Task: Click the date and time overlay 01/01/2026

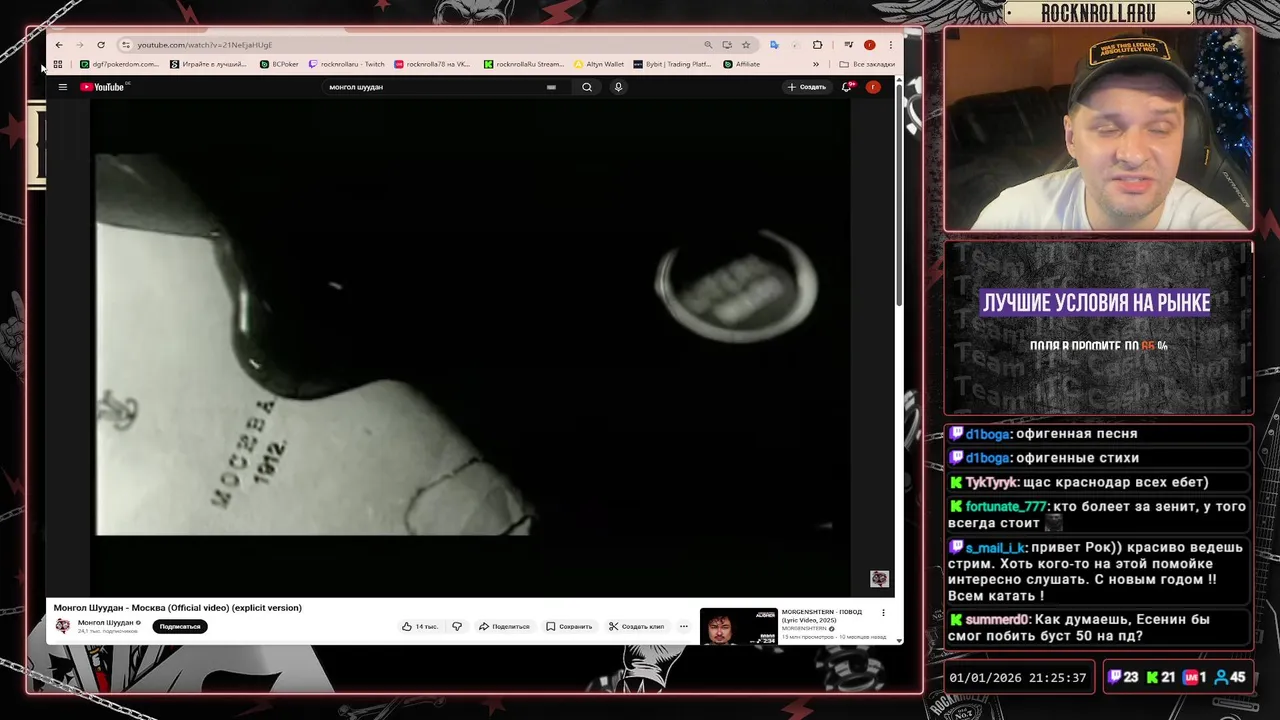Action: [x=1018, y=678]
